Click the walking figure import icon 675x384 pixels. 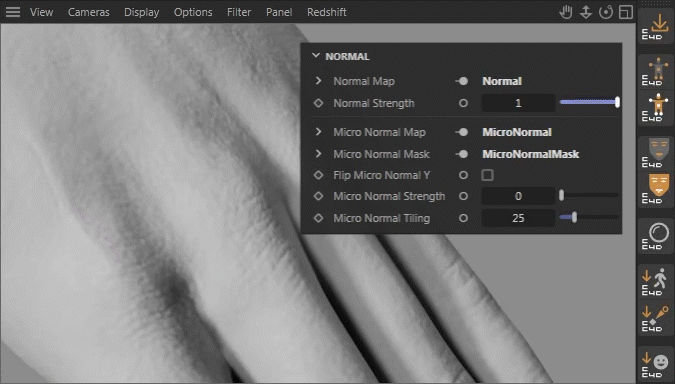tap(656, 282)
